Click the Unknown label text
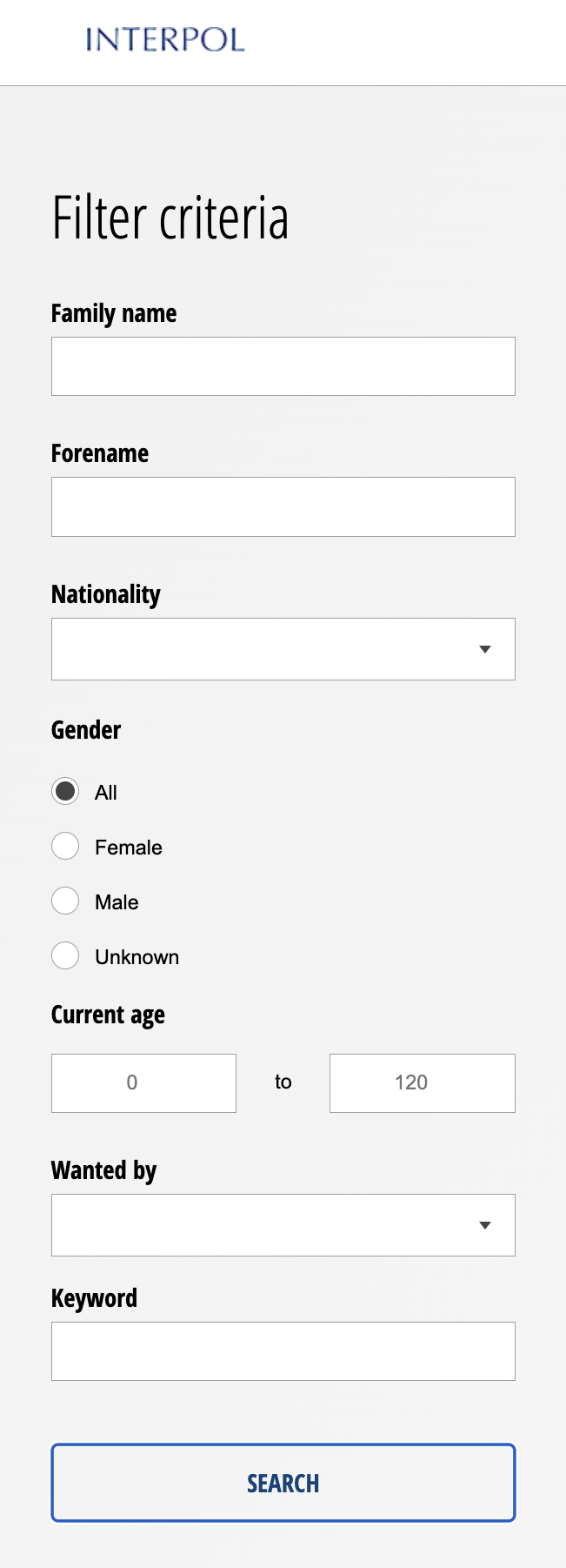This screenshot has width=566, height=1568. tap(137, 957)
